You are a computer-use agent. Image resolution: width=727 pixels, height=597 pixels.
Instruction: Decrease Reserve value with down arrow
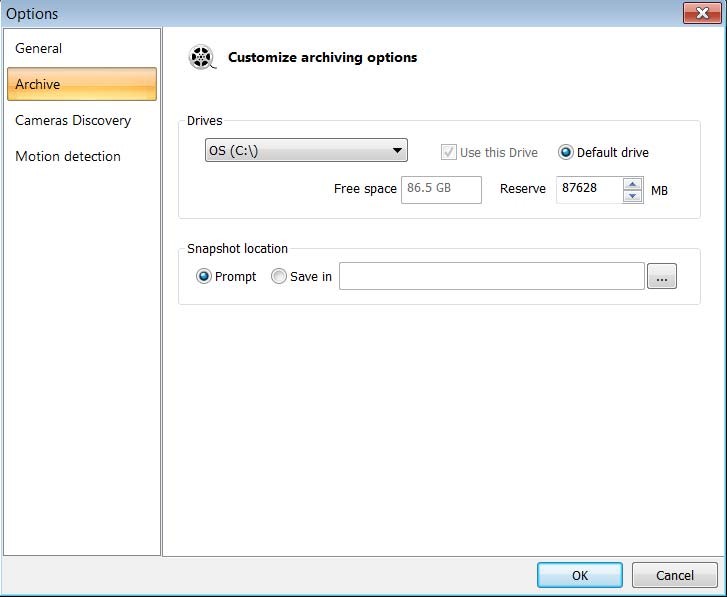click(x=632, y=196)
